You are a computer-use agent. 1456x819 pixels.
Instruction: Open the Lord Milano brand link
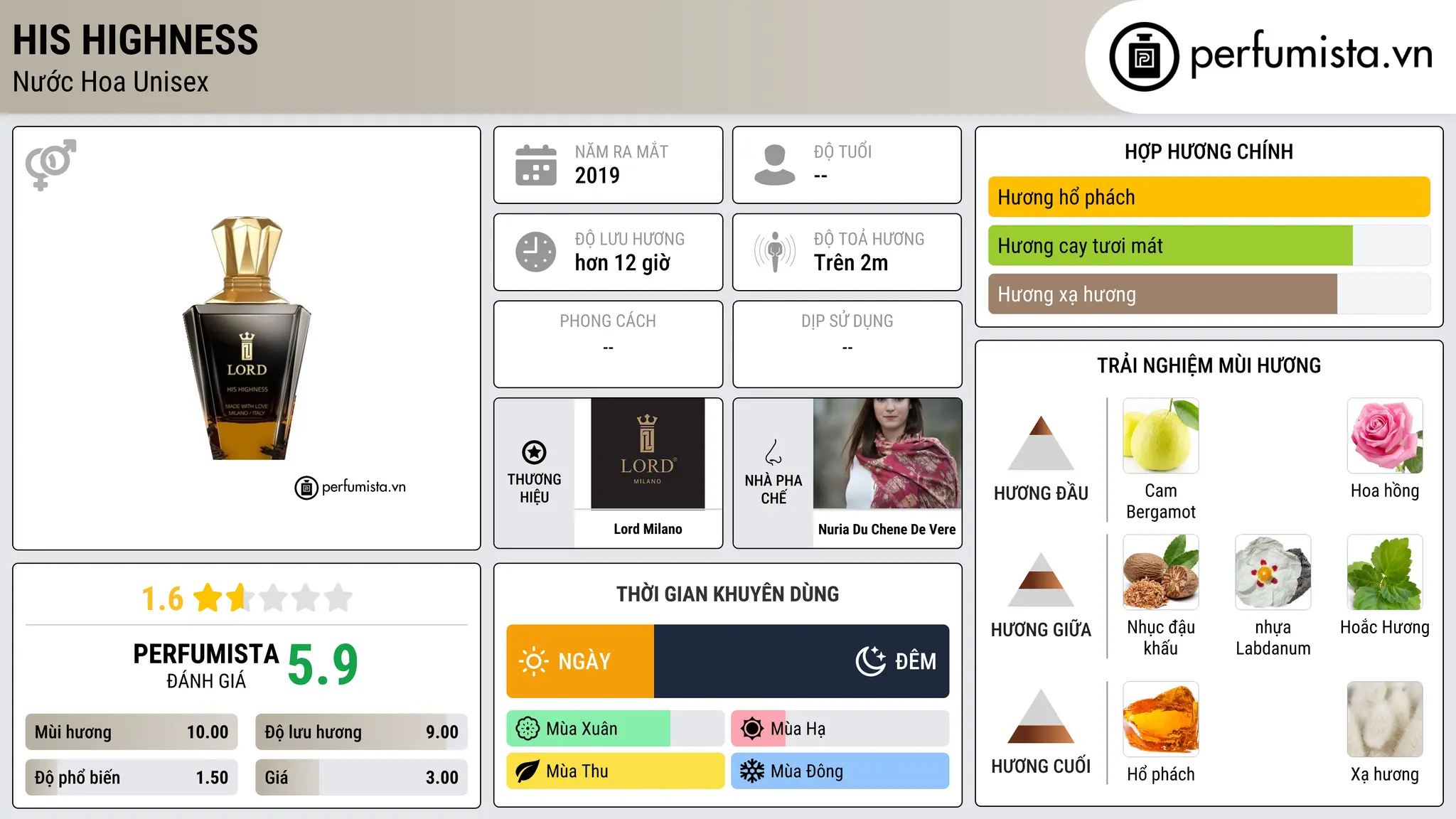pyautogui.click(x=648, y=529)
